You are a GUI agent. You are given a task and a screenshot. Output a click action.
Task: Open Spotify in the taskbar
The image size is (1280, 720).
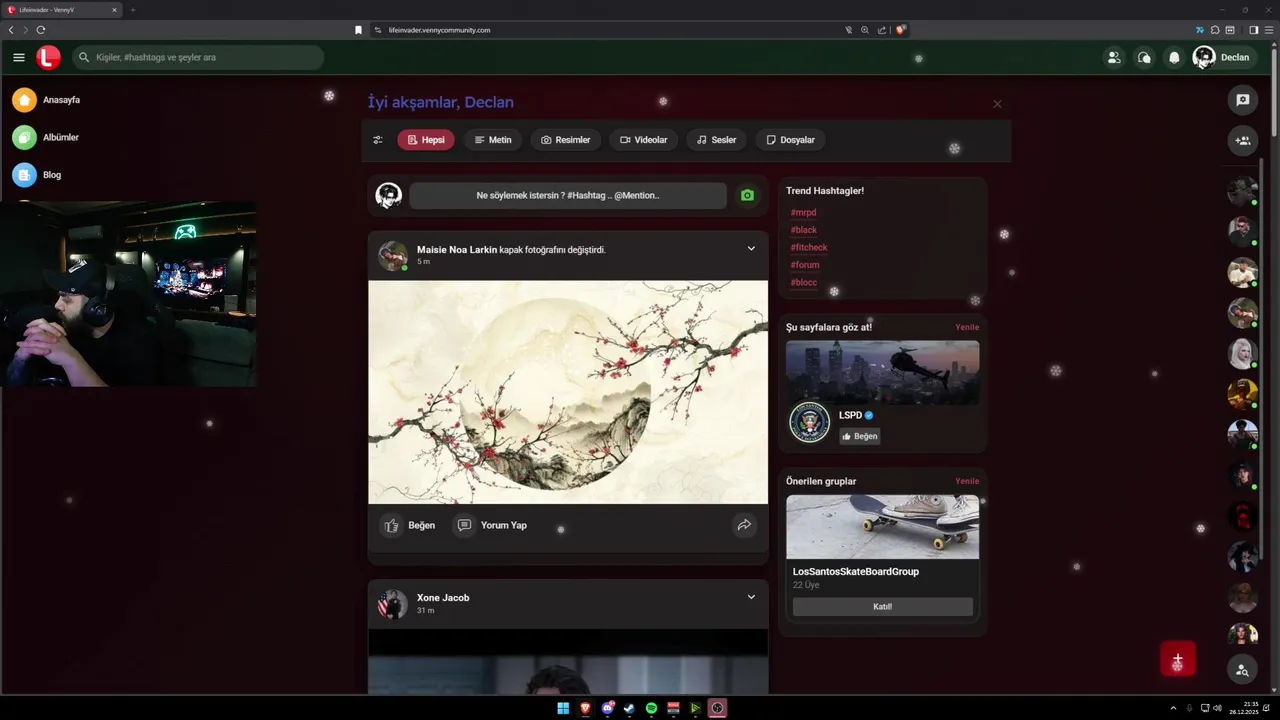pos(651,708)
